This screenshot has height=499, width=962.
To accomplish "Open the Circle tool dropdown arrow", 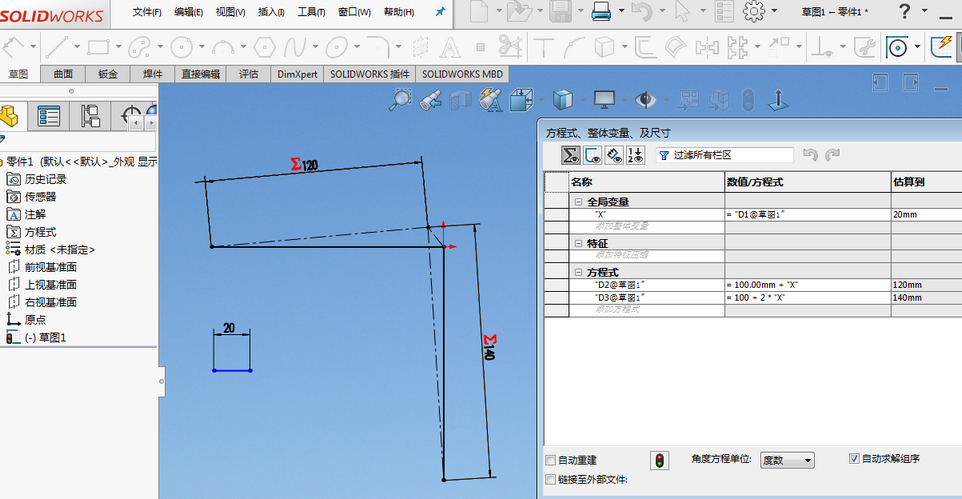I will (202, 47).
